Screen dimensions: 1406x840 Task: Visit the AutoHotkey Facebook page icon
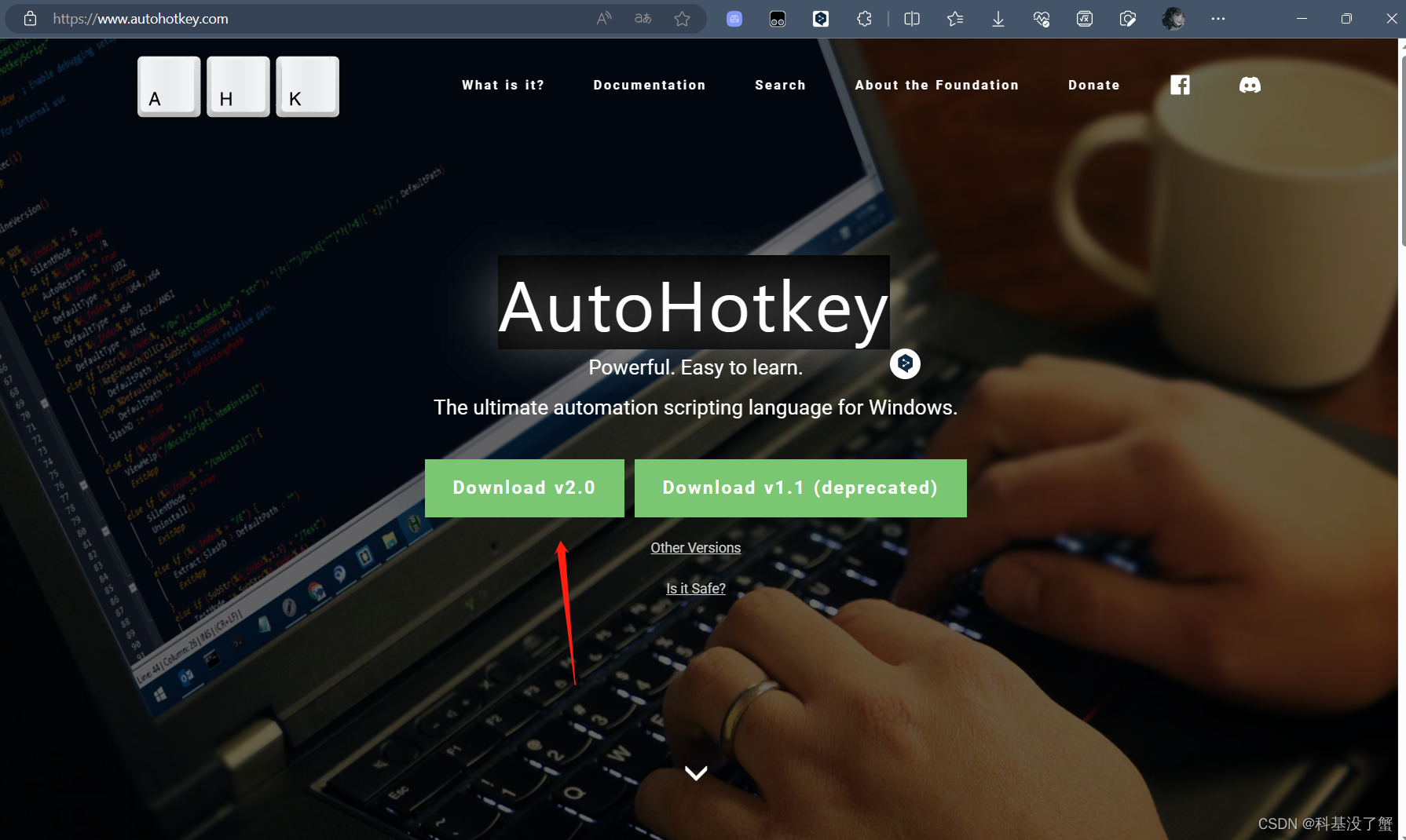(1180, 85)
